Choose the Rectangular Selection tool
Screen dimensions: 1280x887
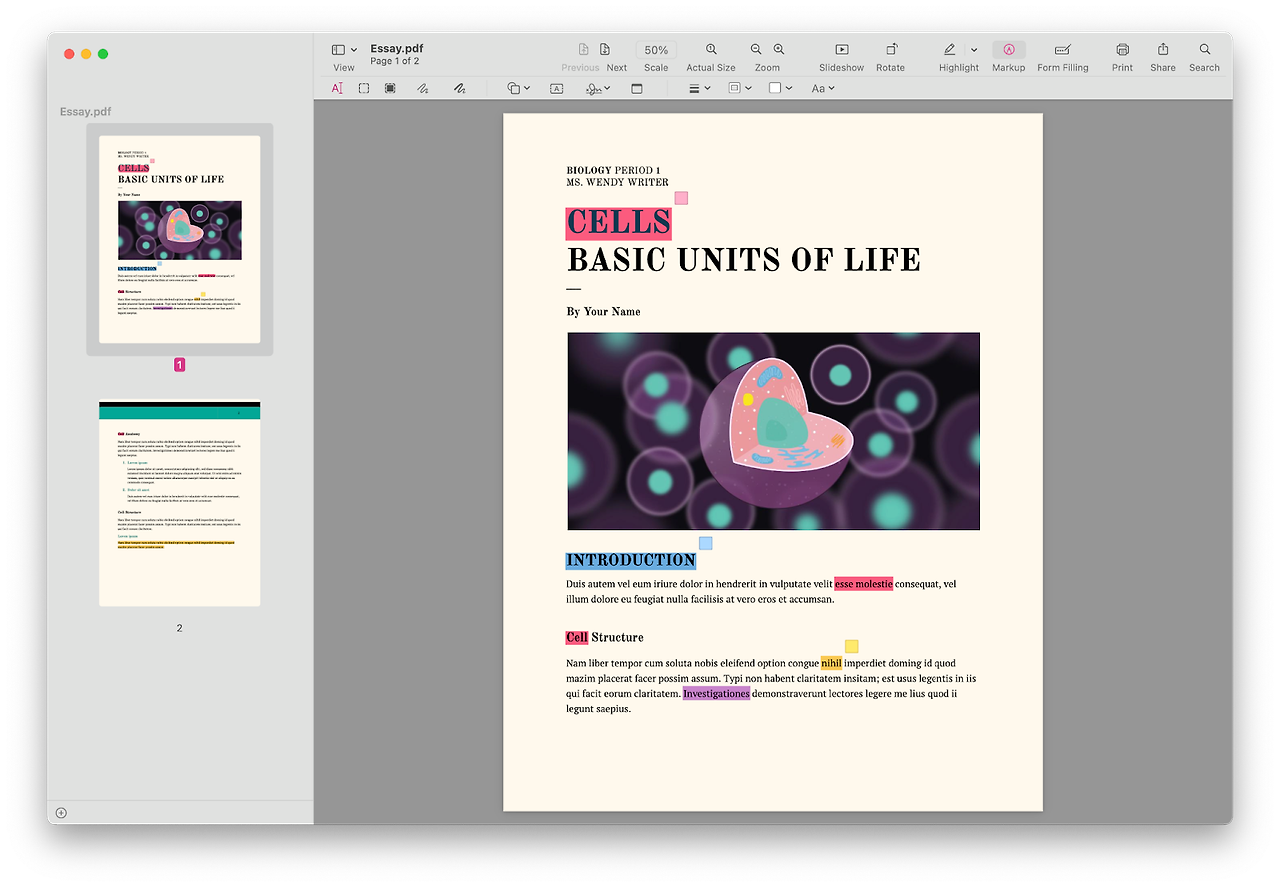(364, 88)
